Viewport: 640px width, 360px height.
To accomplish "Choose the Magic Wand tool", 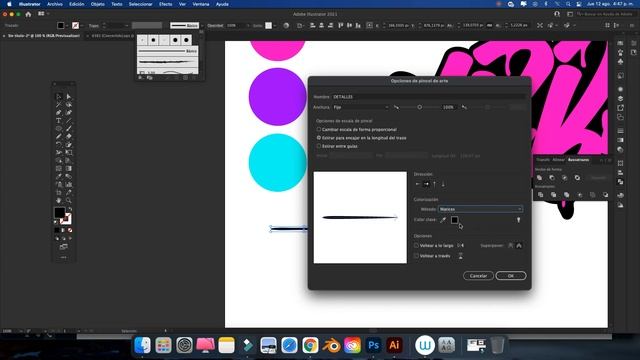I will click(x=59, y=104).
